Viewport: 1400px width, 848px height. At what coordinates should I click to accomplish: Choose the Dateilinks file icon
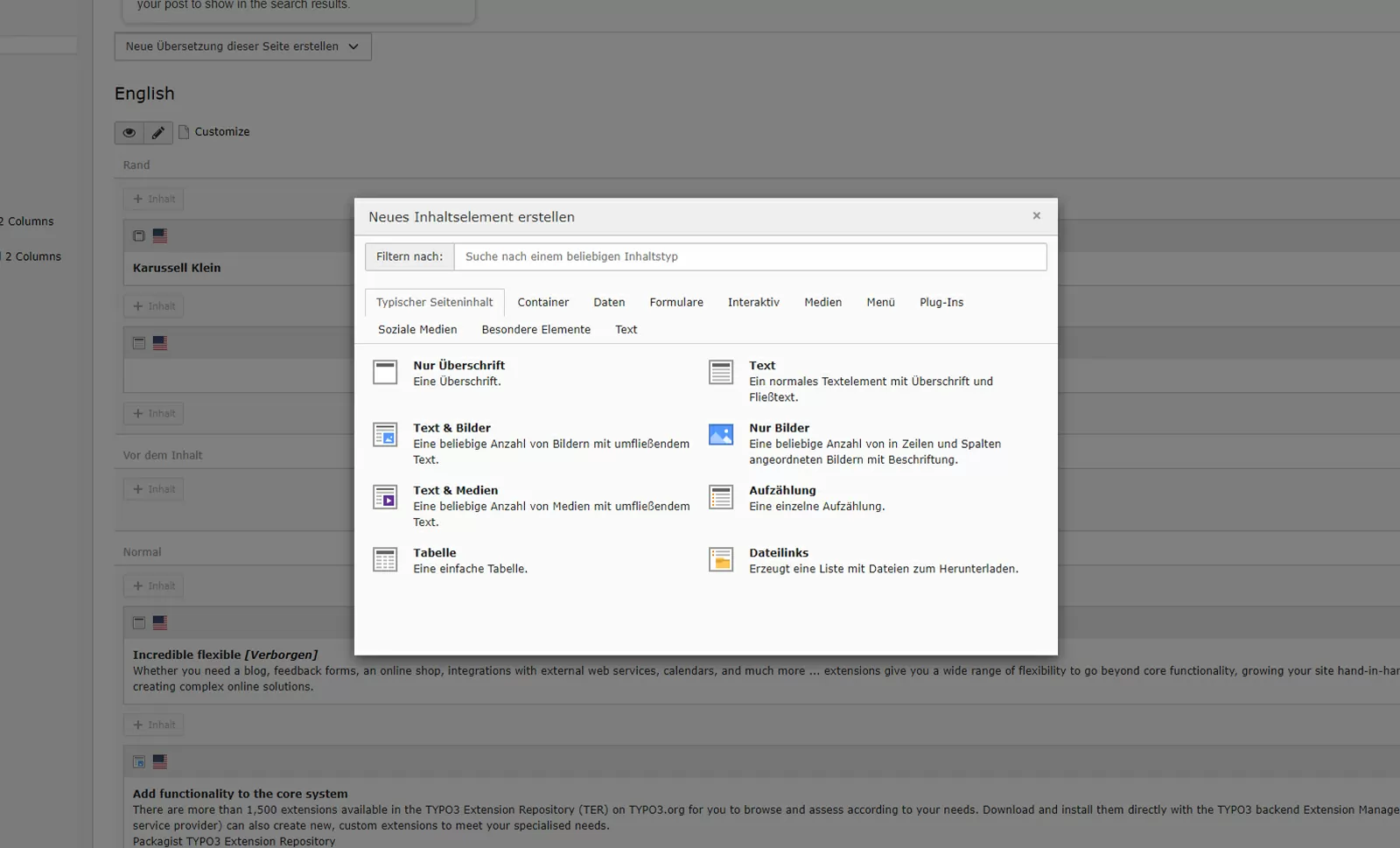(x=720, y=559)
